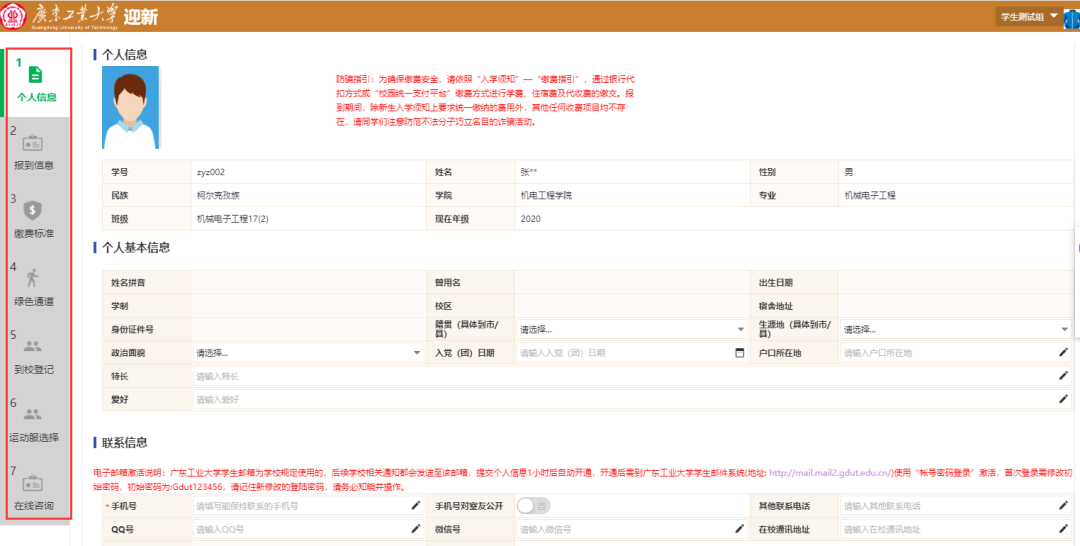This screenshot has height=546, width=1080.
Task: Click the 缴费标准 shield dollar icon
Action: pyautogui.click(x=32, y=211)
